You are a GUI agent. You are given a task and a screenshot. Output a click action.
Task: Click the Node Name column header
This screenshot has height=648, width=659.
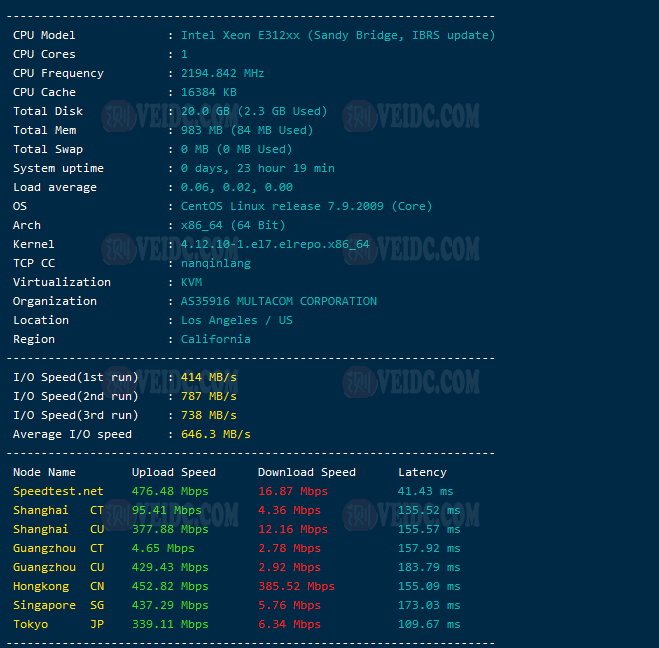click(x=44, y=472)
